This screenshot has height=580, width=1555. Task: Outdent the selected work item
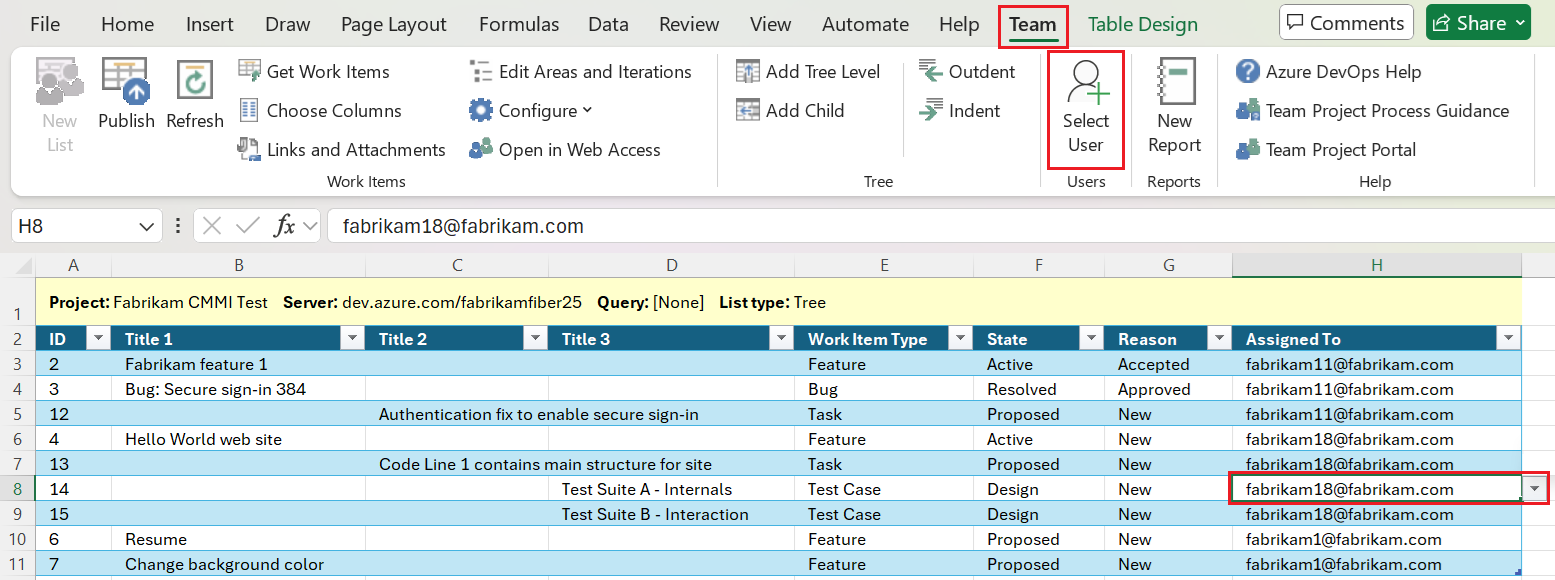point(969,71)
